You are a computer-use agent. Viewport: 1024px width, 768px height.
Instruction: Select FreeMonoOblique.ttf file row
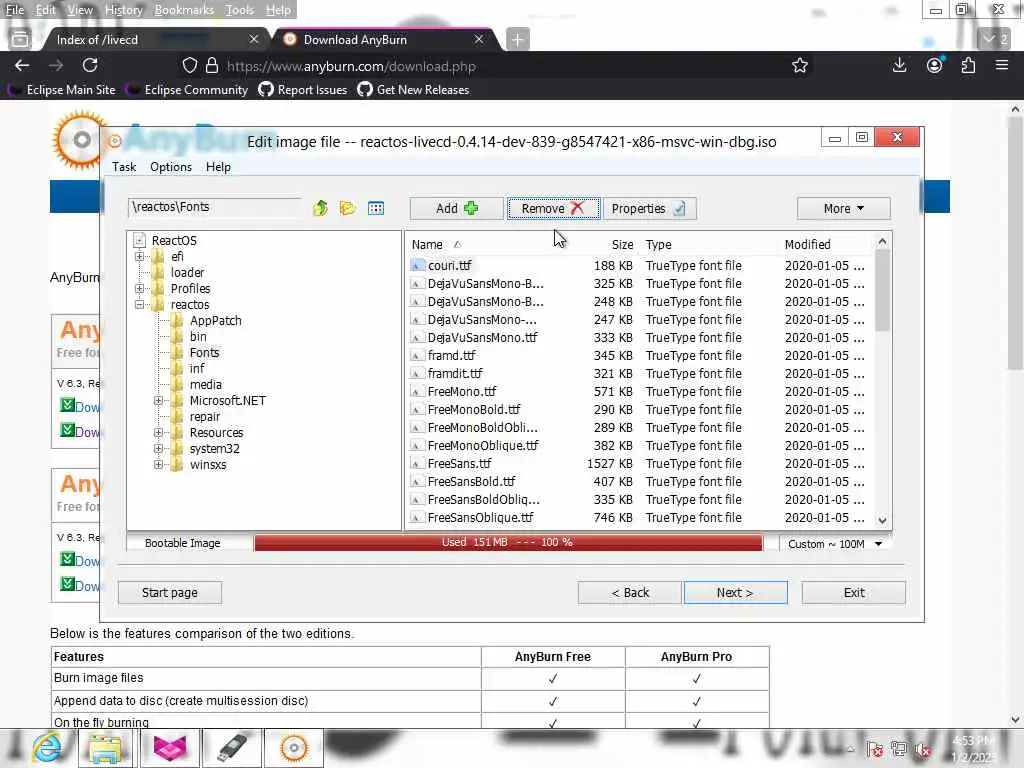point(640,445)
